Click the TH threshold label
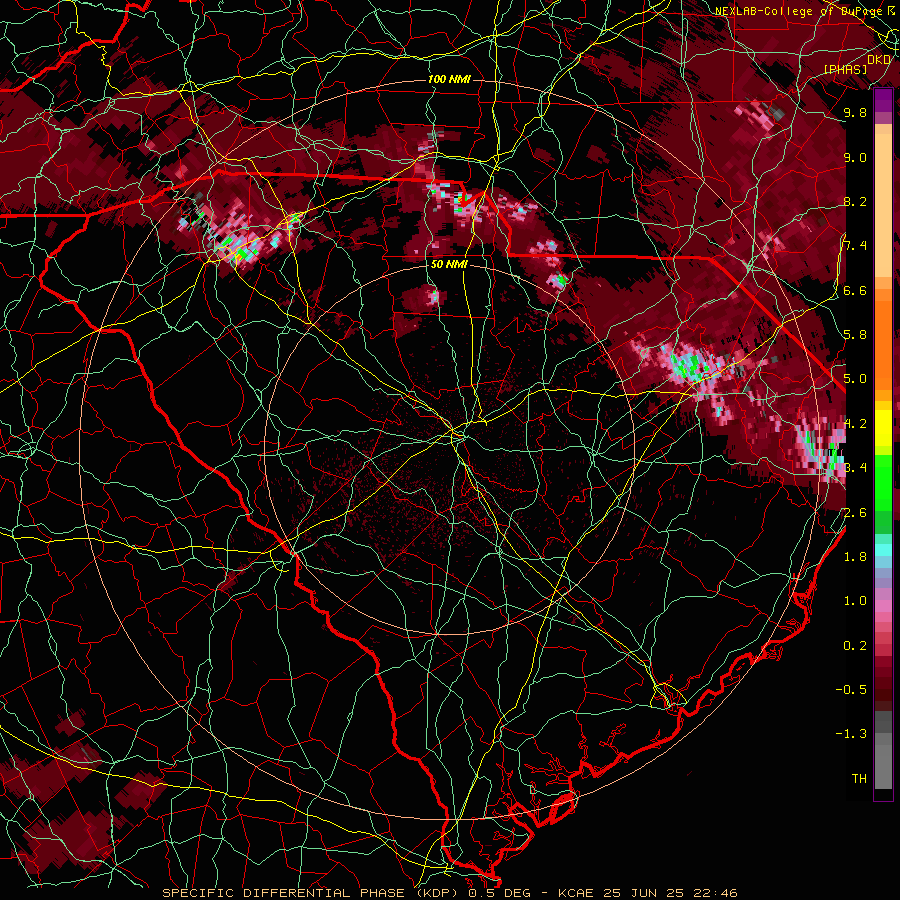Image resolution: width=900 pixels, height=900 pixels. click(859, 779)
